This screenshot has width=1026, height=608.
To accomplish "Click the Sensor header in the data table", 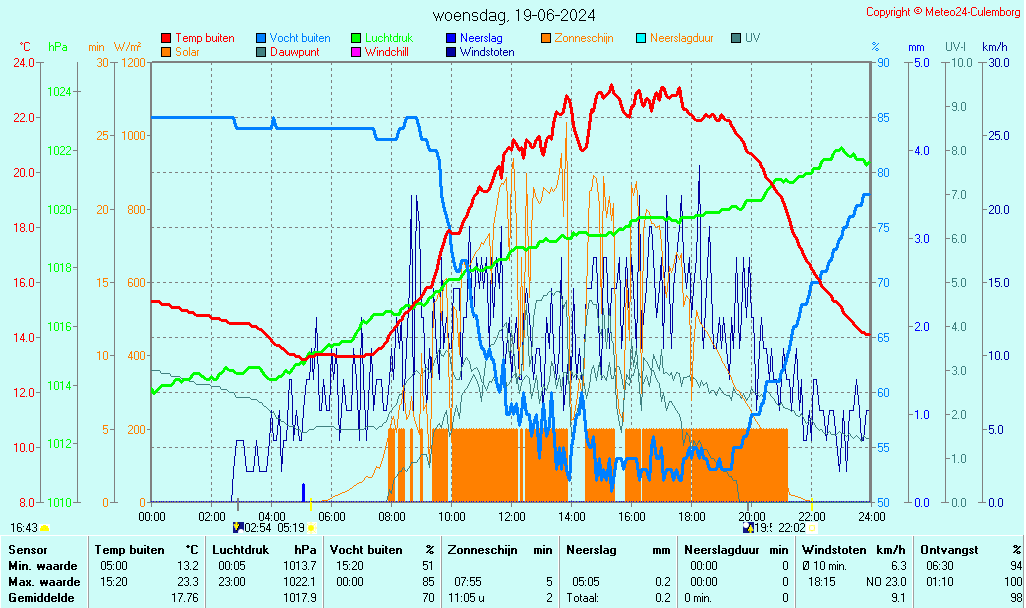I will 27,550.
